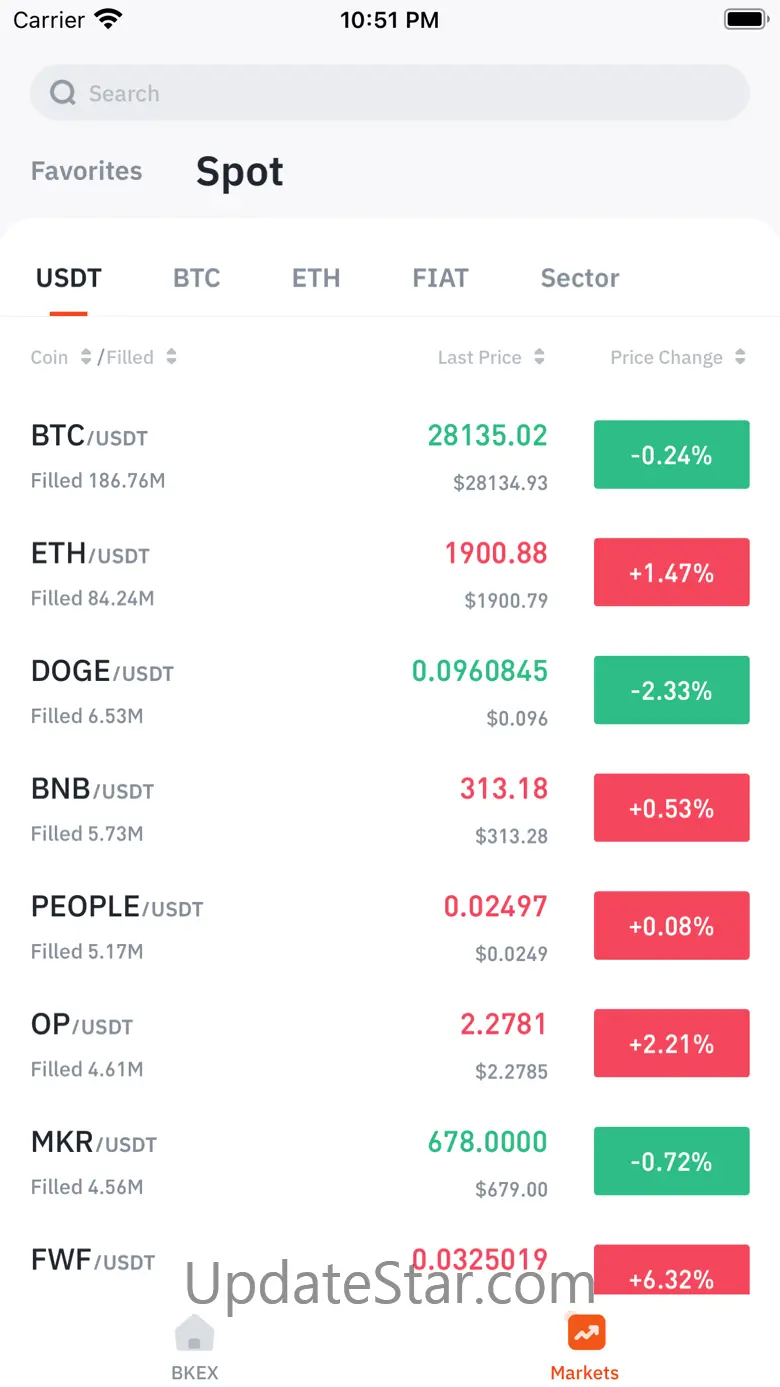Sort by Last Price arrows

click(540, 357)
